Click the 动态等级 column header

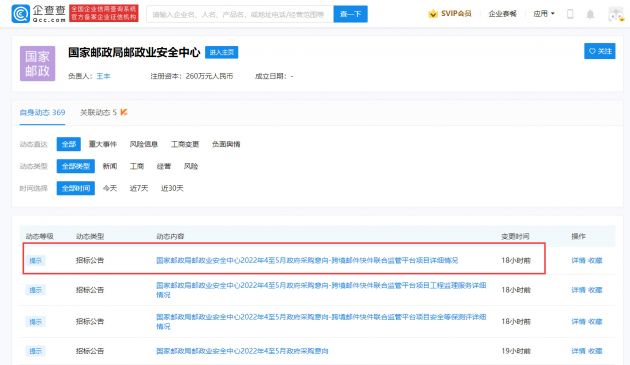(x=39, y=236)
